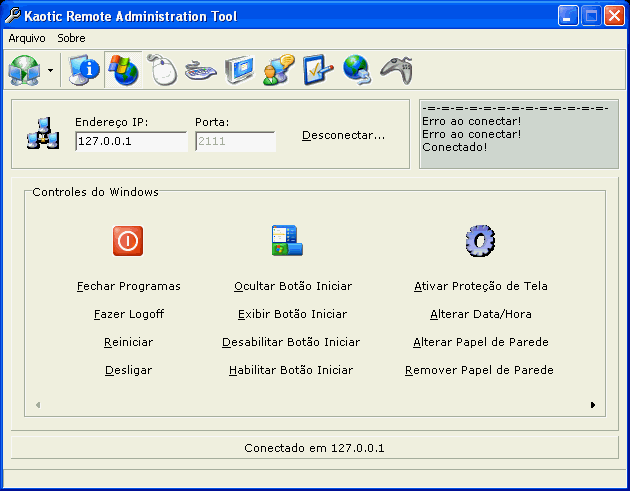Open the mouse controls toolbar icon
This screenshot has width=630, height=491.
[x=162, y=70]
